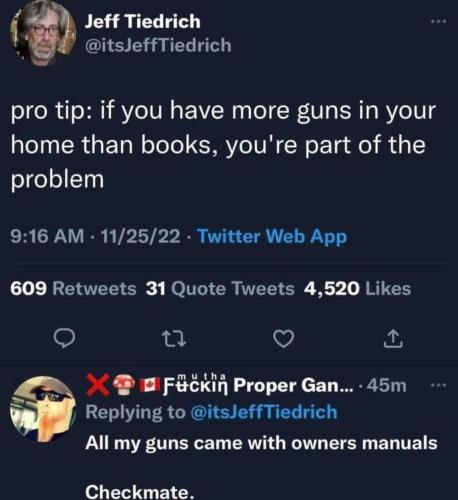The height and width of the screenshot is (500, 458).
Task: Open the Twitter Web App link
Action: pos(272,237)
